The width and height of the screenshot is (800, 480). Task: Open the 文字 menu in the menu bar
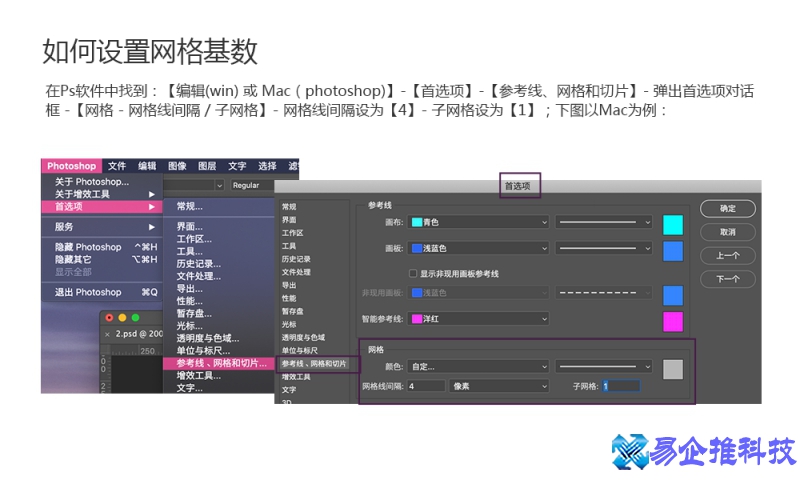[x=237, y=166]
